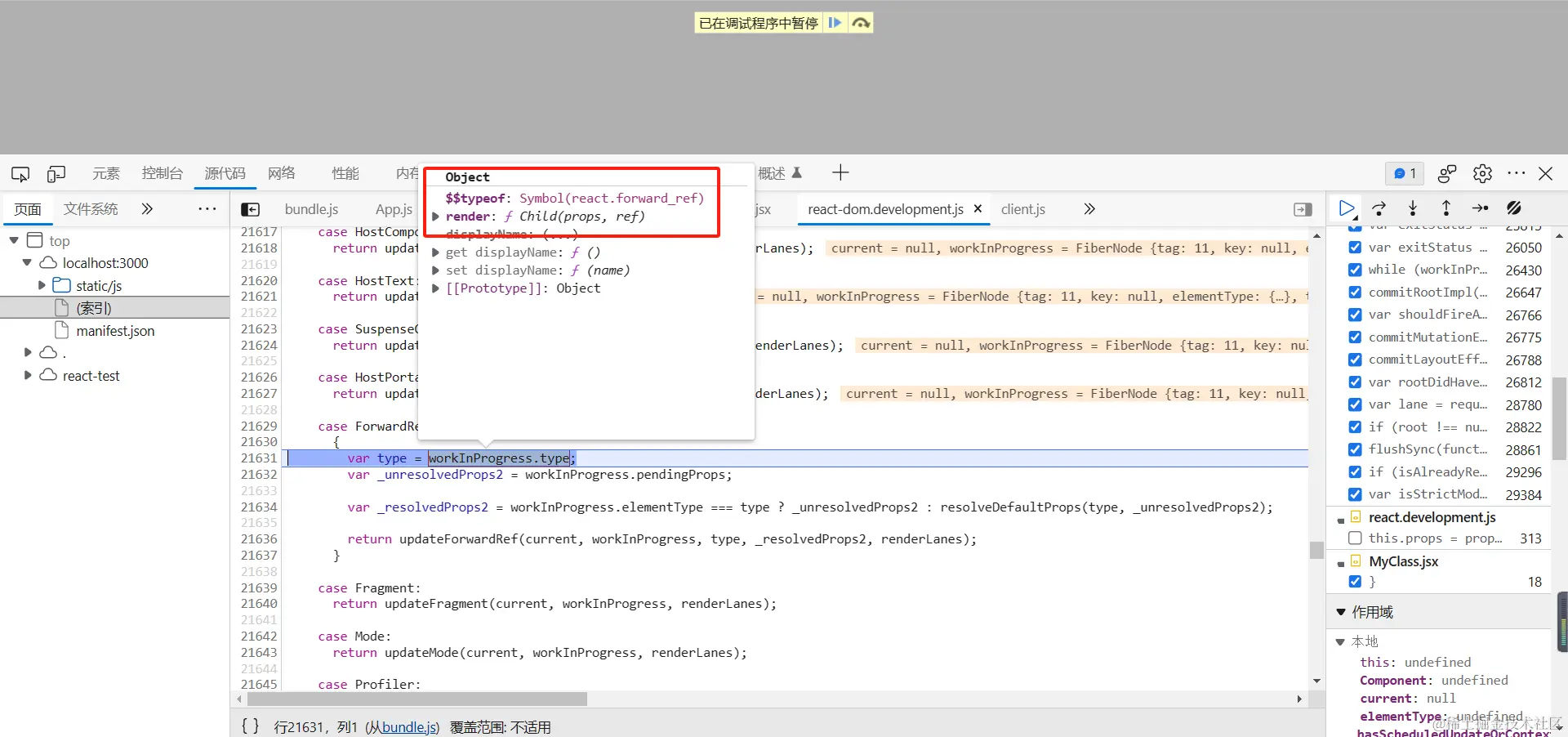Click the horizontal code scrollbar thumb
The height and width of the screenshot is (737, 1568).
click(x=417, y=699)
